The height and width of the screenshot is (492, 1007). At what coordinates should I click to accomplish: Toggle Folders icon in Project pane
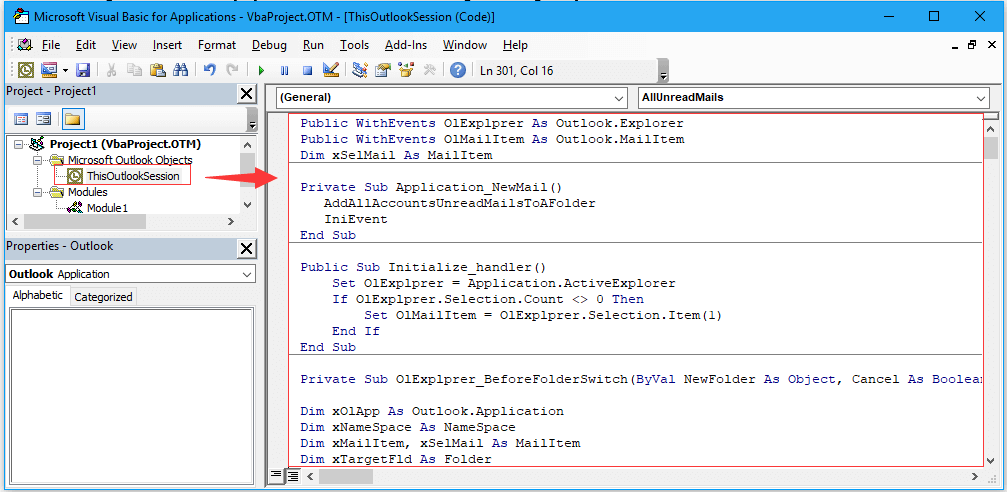(x=73, y=119)
